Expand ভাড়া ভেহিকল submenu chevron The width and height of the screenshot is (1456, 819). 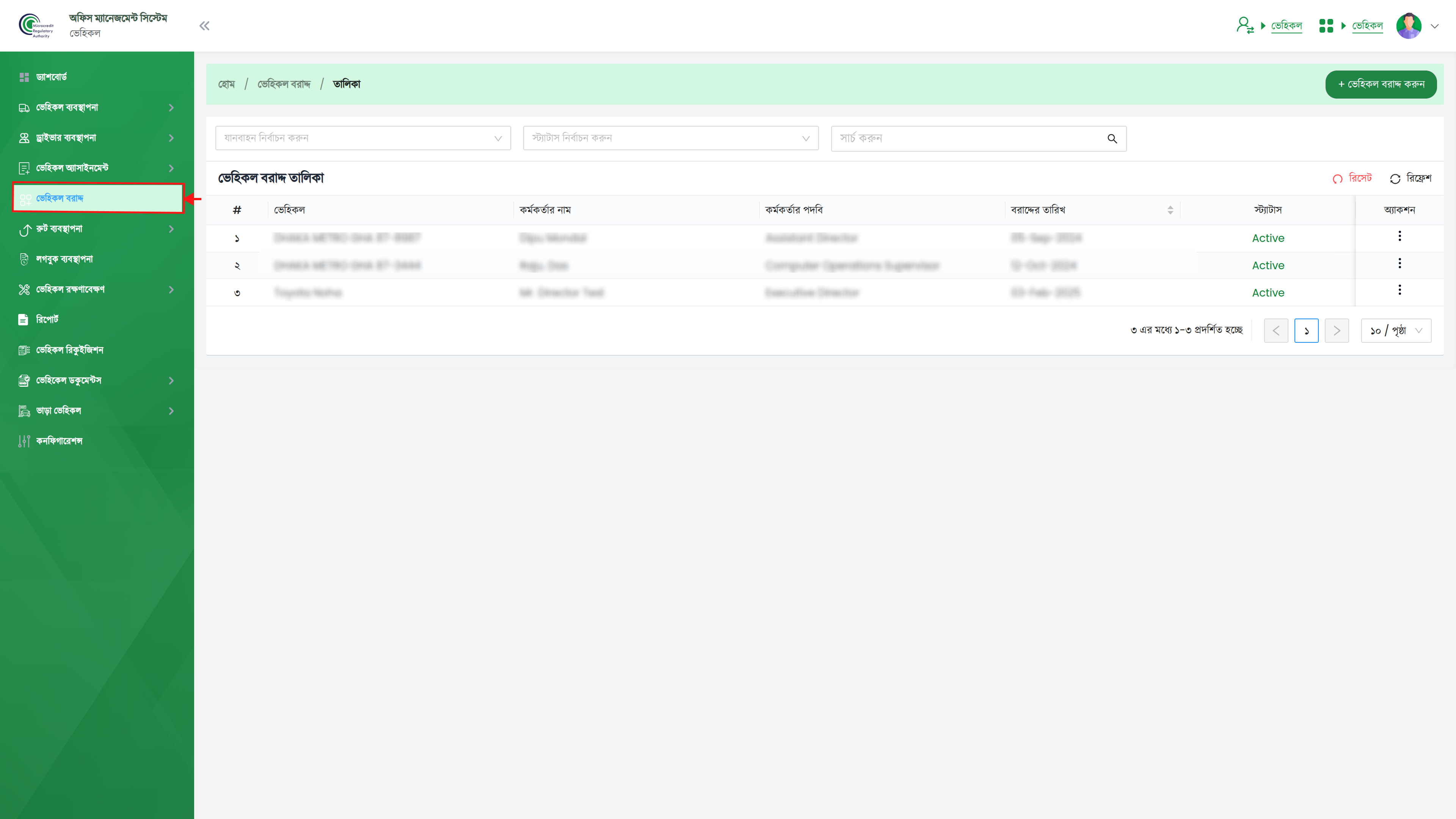coord(171,411)
